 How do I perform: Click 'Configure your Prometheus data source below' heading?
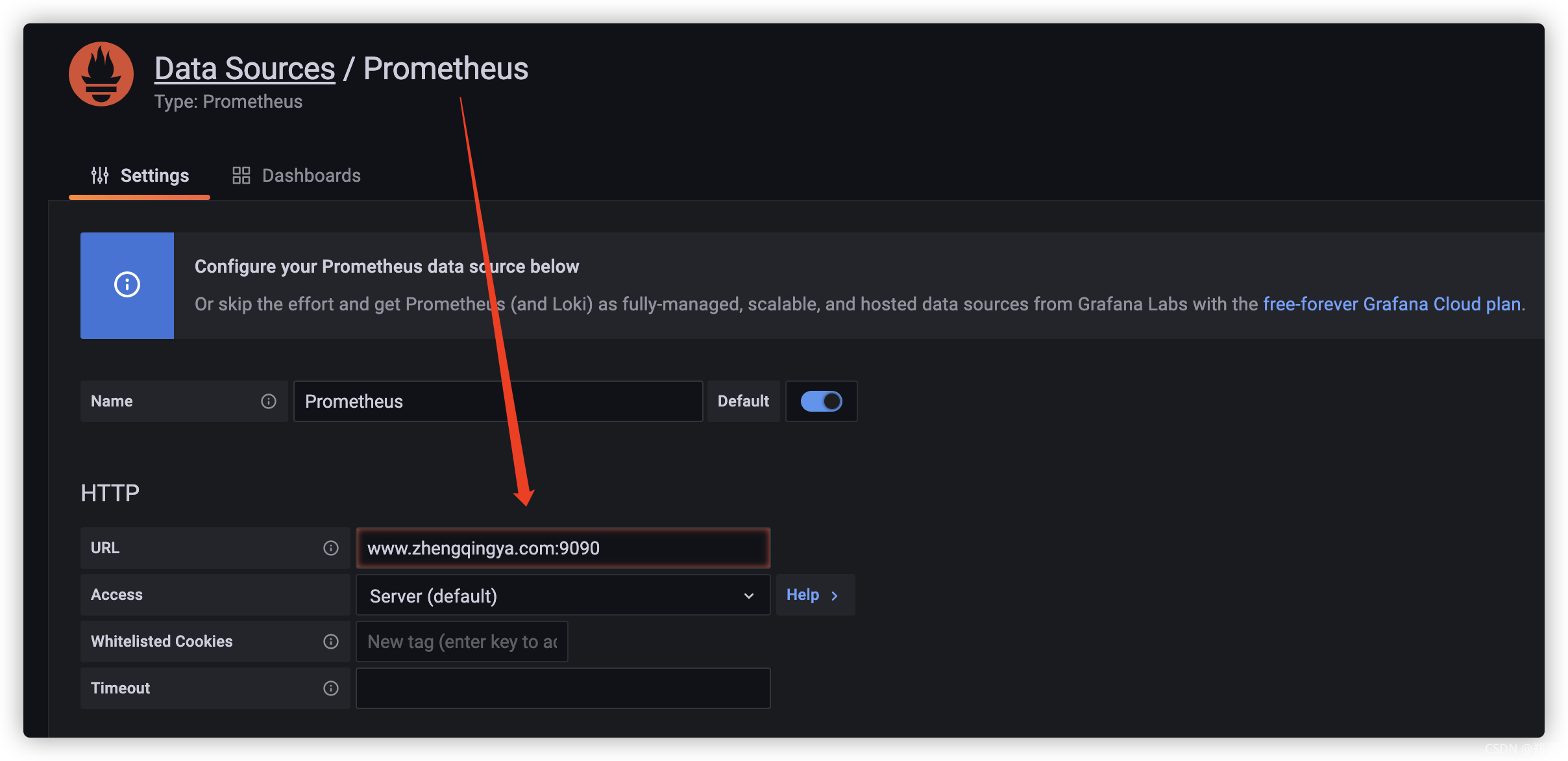point(387,266)
